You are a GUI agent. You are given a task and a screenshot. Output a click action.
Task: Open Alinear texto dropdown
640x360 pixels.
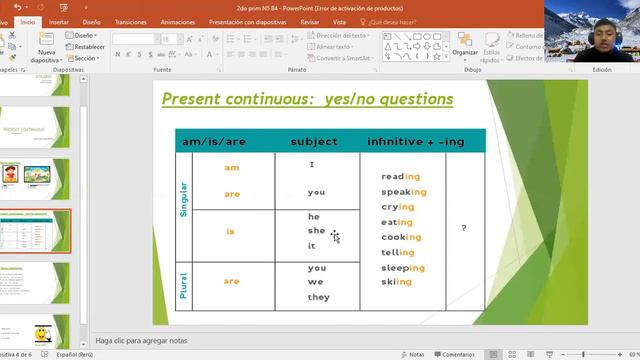coord(330,47)
